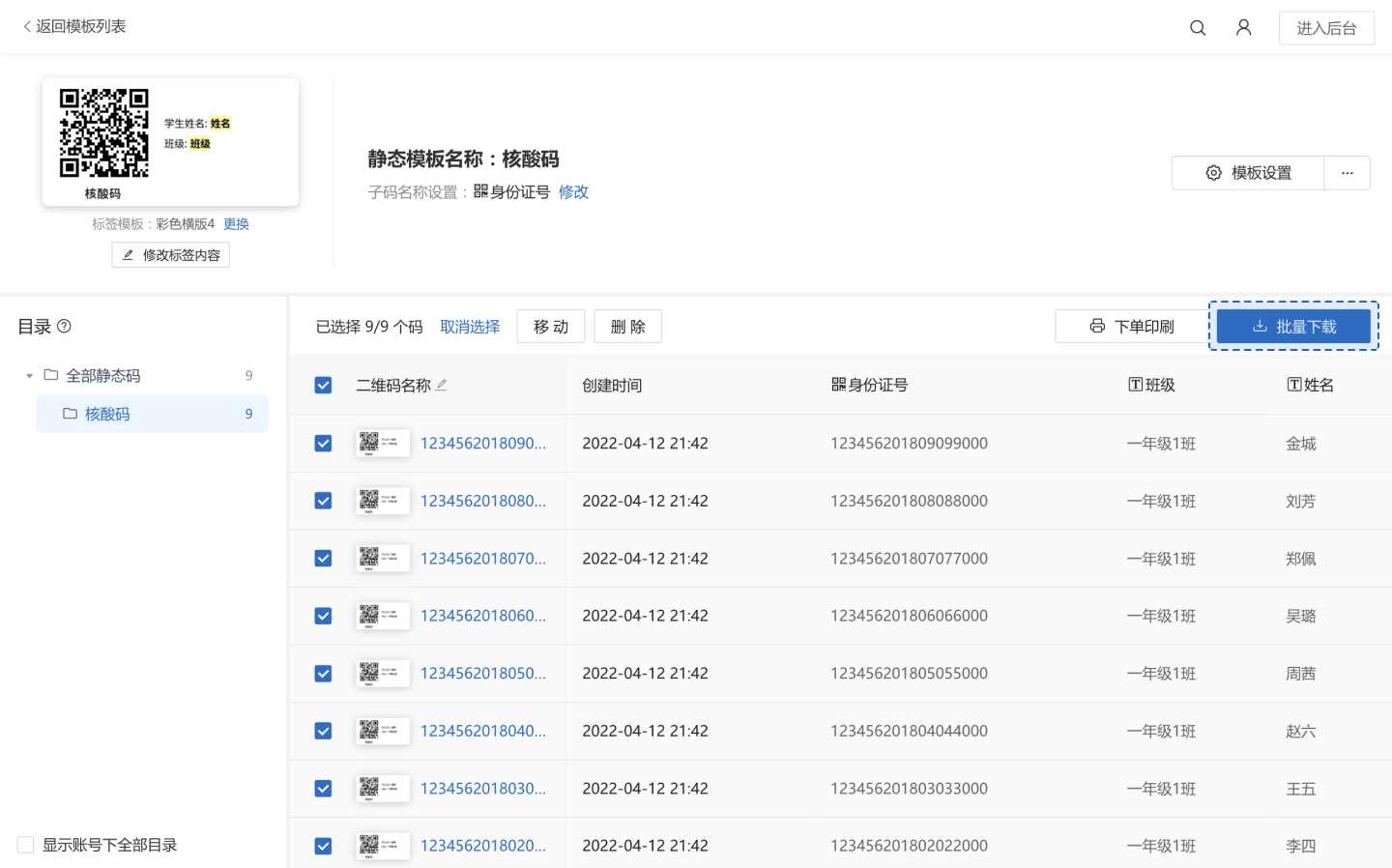Click the 移动 button
This screenshot has height=868, width=1392.
pos(551,327)
